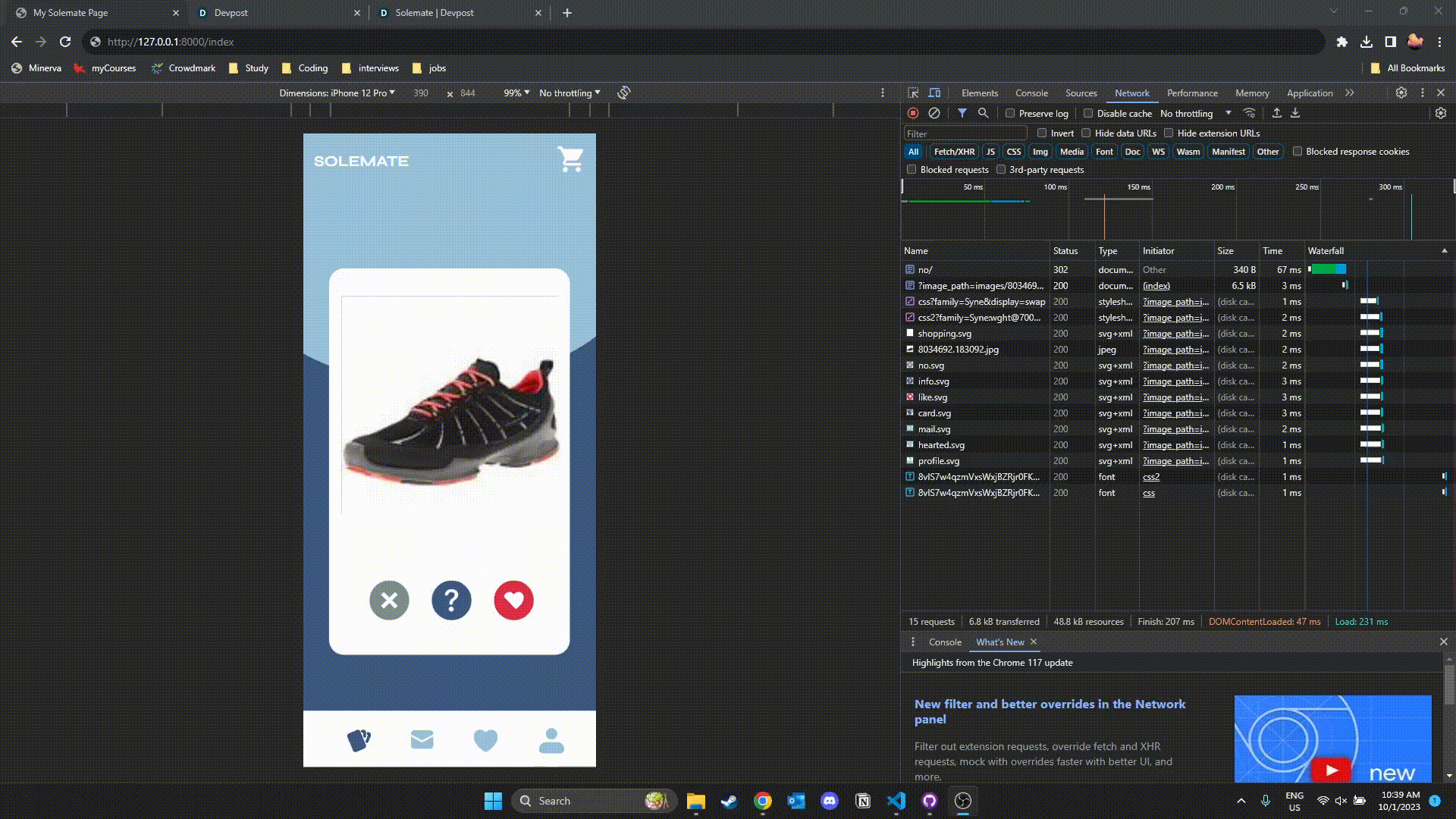
Task: Open the mail icon in bottom navigation
Action: [x=422, y=739]
